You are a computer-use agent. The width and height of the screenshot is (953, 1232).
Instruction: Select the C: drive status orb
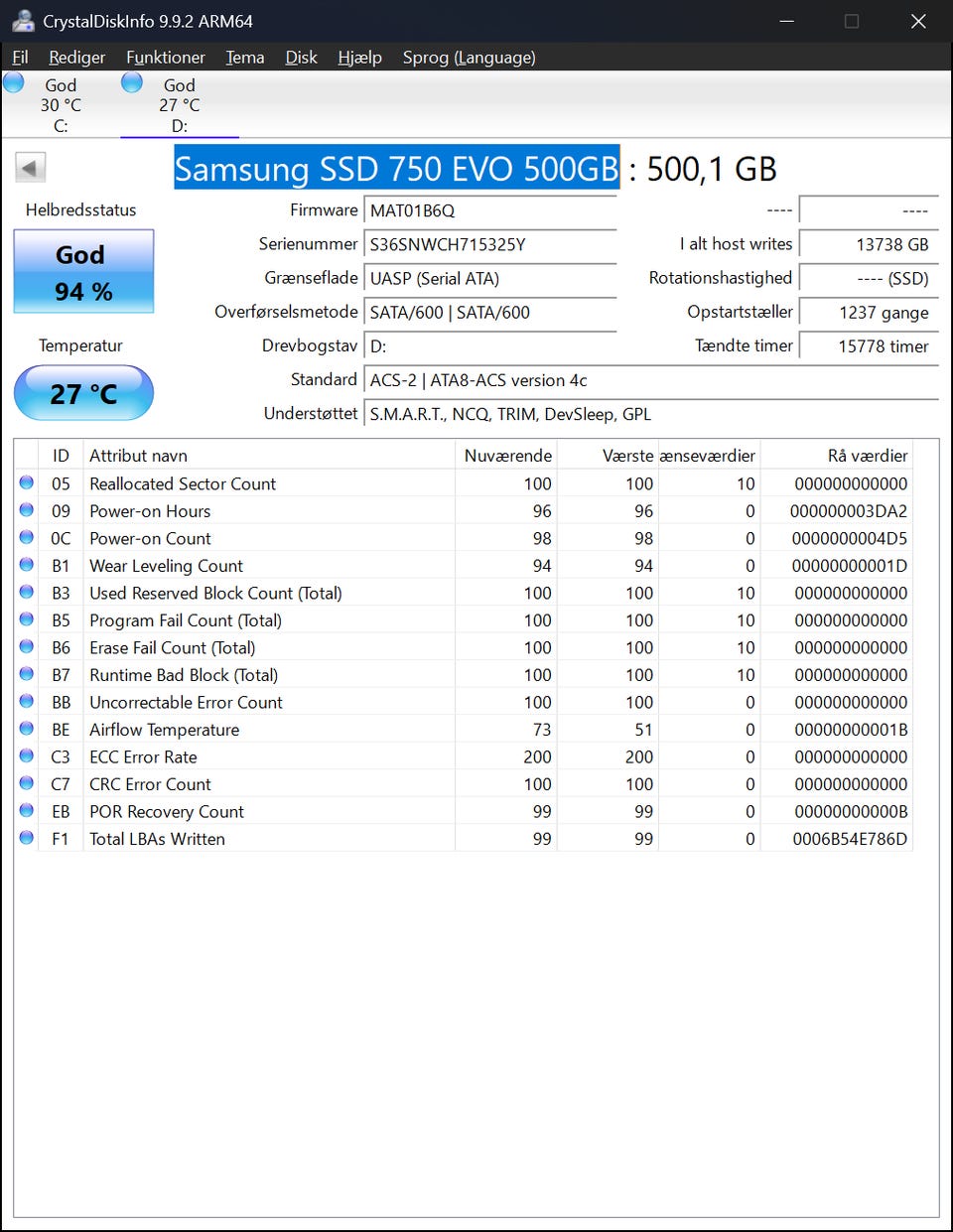[x=14, y=82]
